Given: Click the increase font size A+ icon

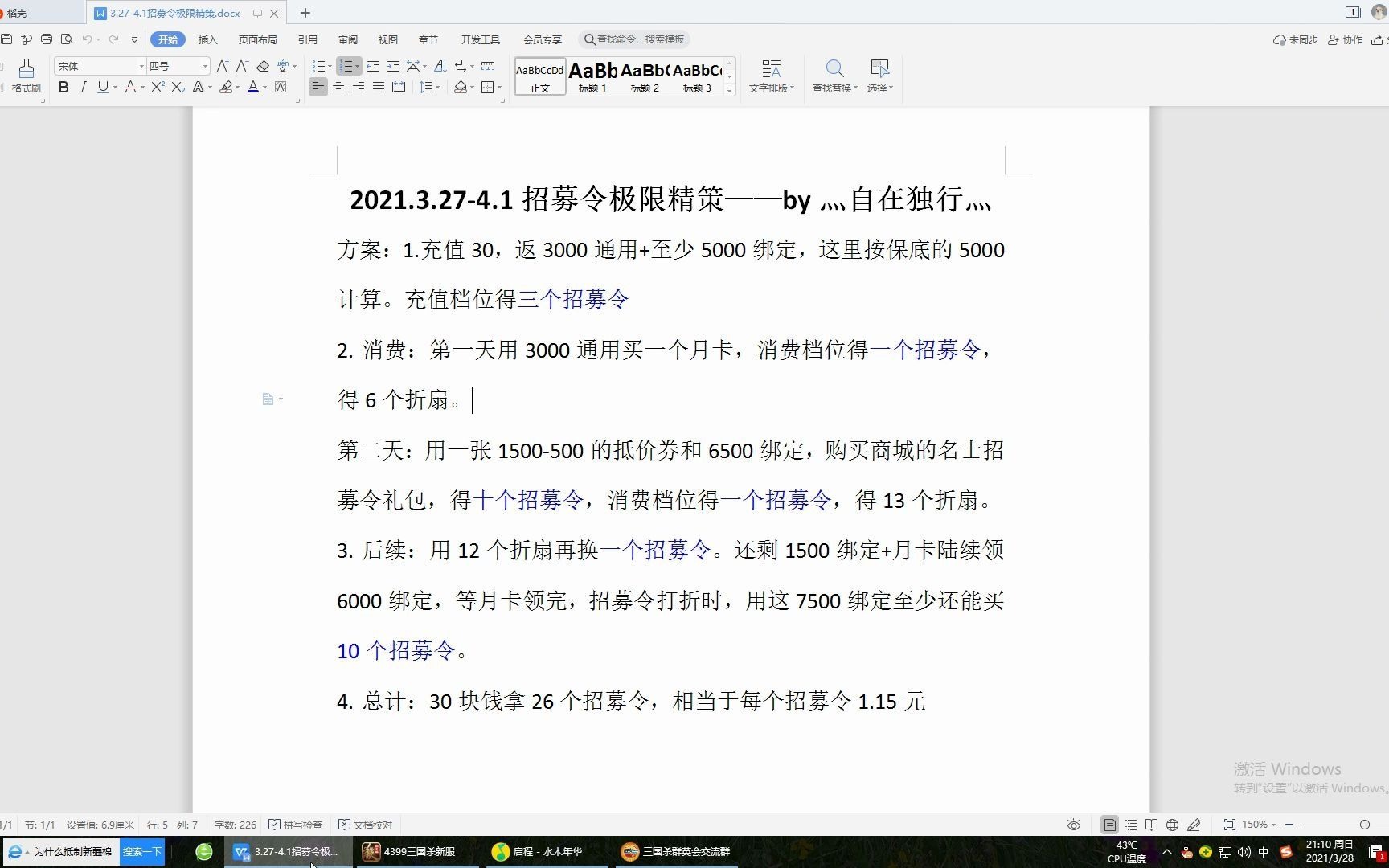Looking at the screenshot, I should click(223, 66).
